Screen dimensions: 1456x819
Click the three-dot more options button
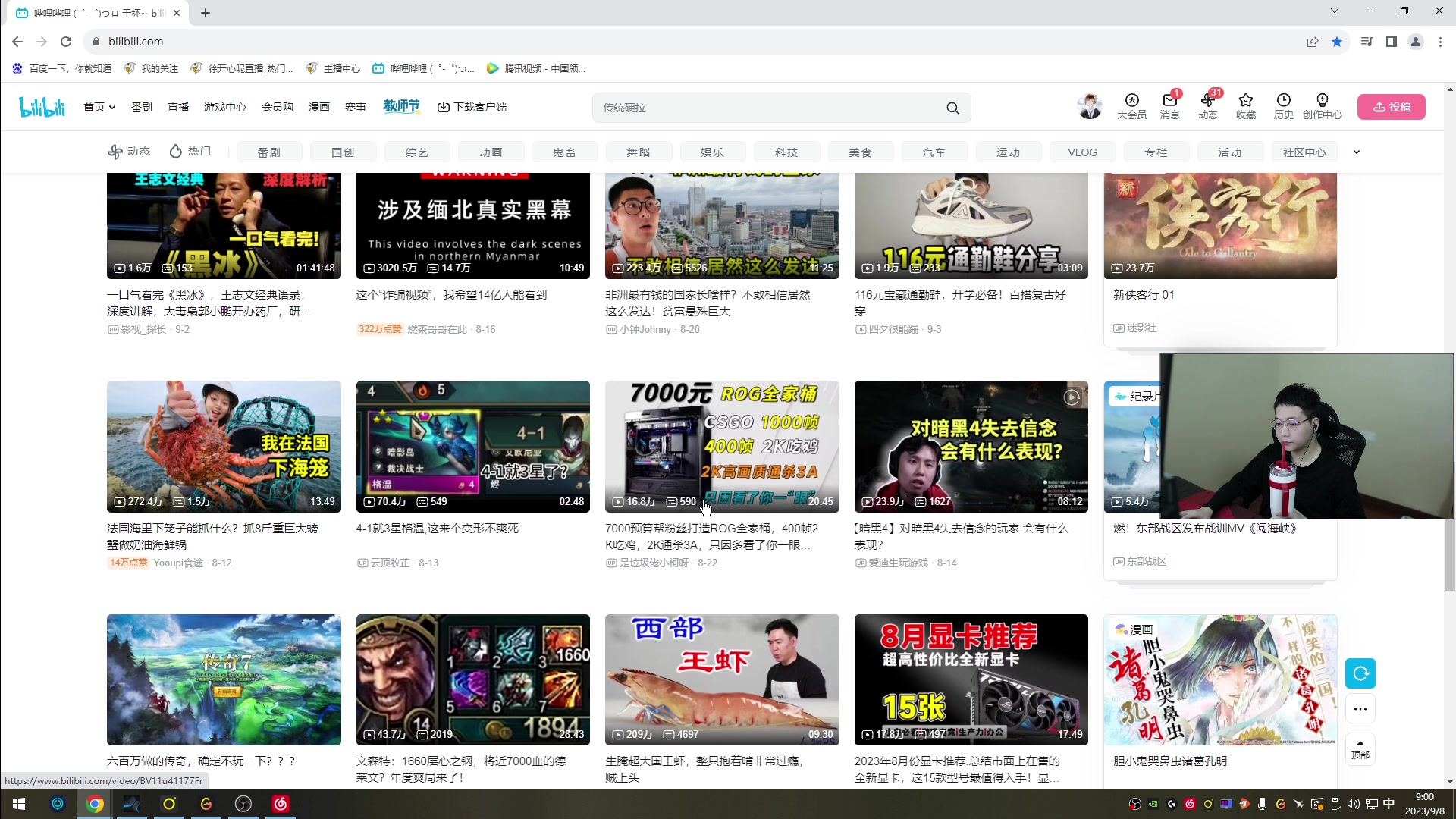(1360, 709)
